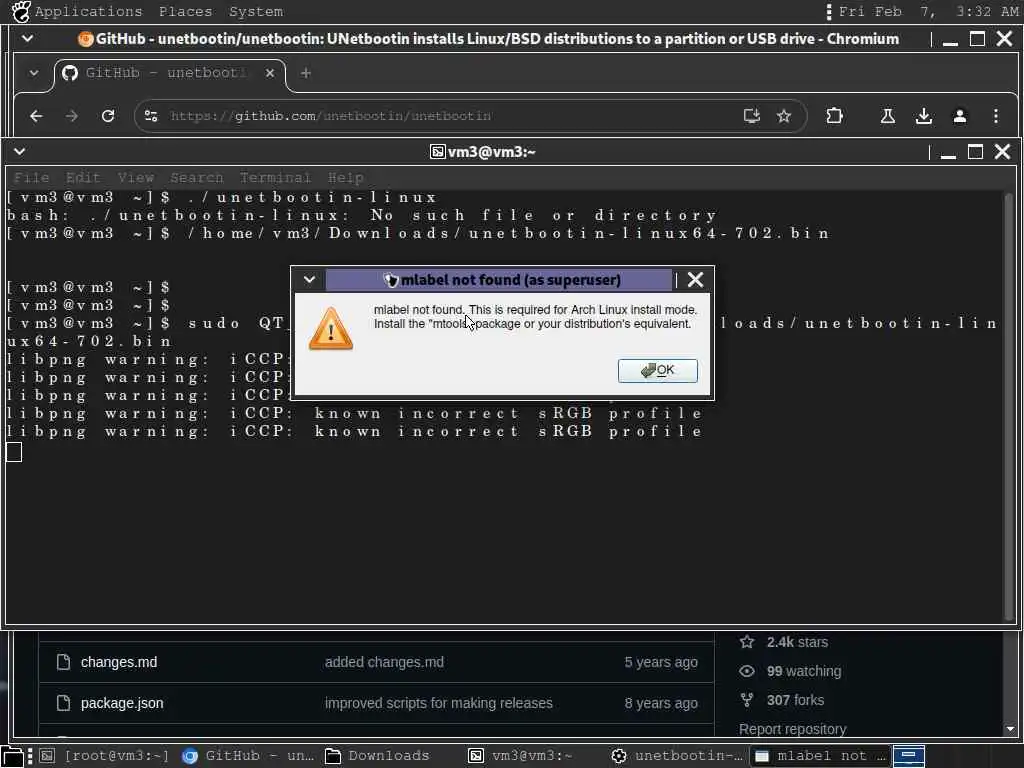
Task: Click show desktop icon in bottom panel
Action: click(12, 756)
